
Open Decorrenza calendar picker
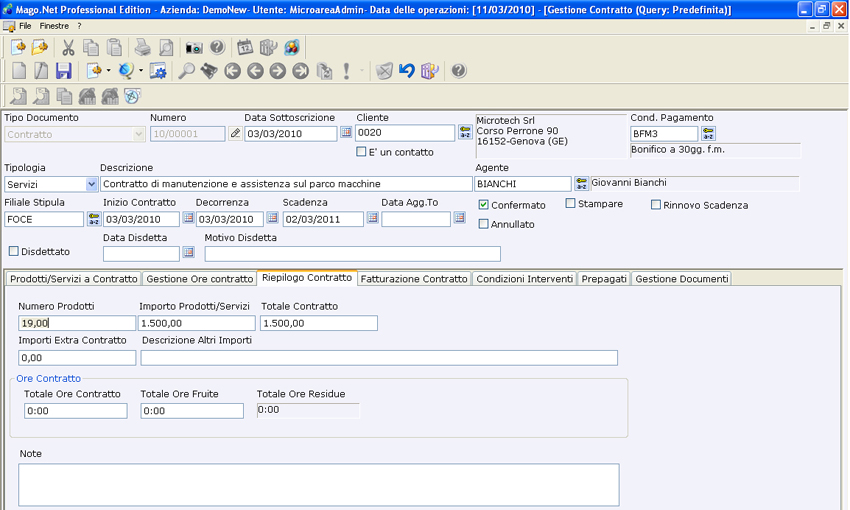(x=273, y=218)
